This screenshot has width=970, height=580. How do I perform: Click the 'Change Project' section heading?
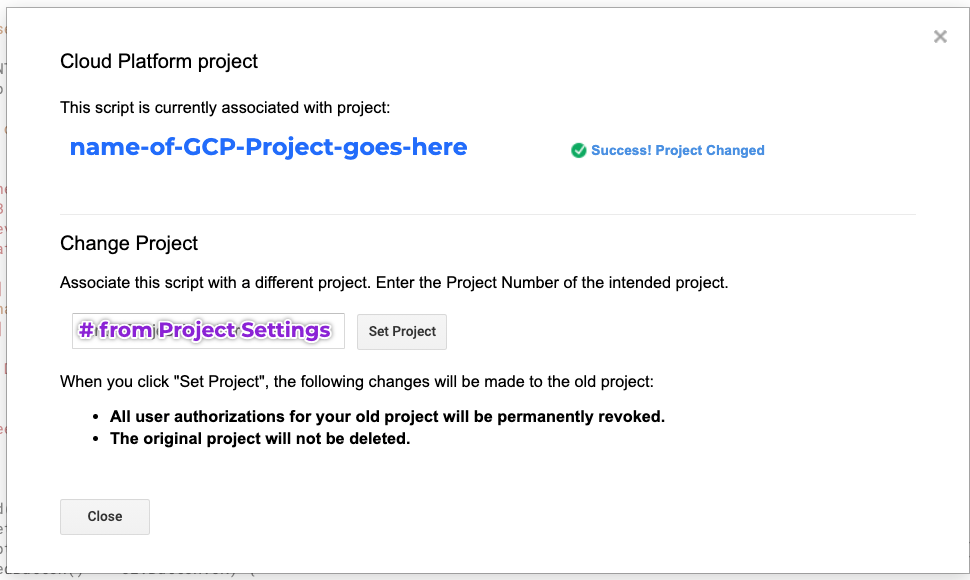pos(129,243)
